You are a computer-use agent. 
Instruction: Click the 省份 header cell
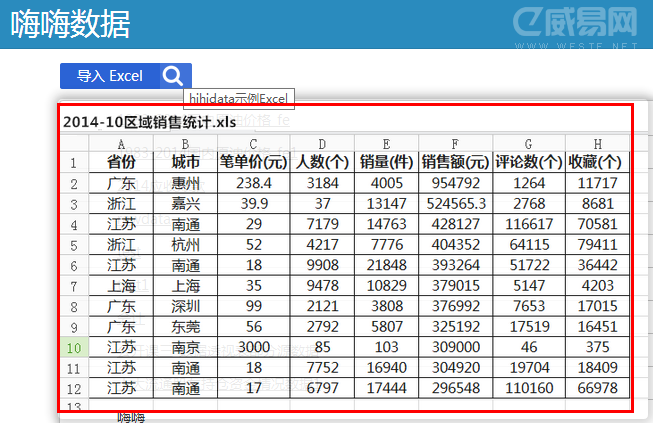coord(121,162)
